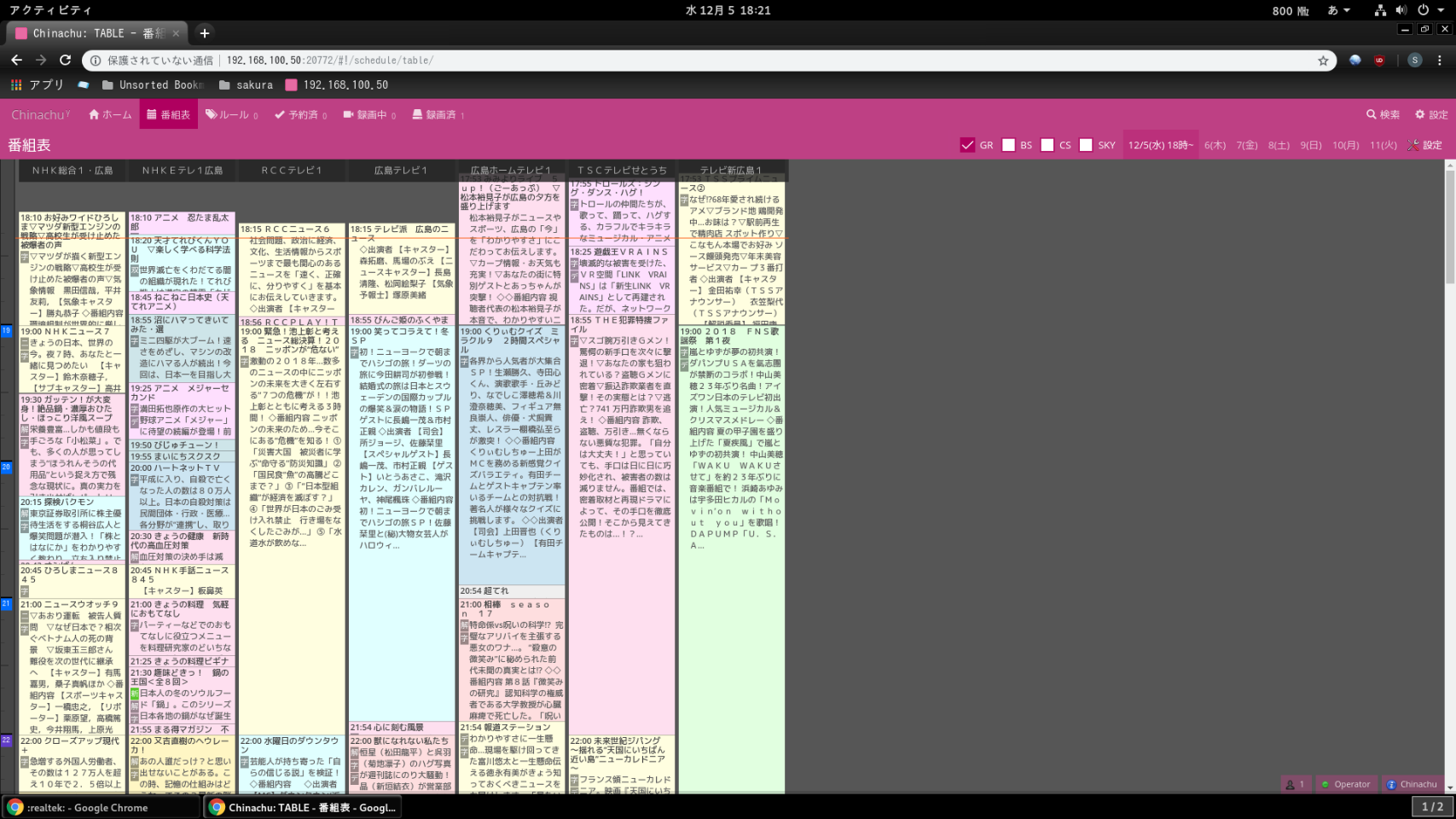The height and width of the screenshot is (819, 1456).
Task: Click the Operator status indicator
Action: point(1346,784)
